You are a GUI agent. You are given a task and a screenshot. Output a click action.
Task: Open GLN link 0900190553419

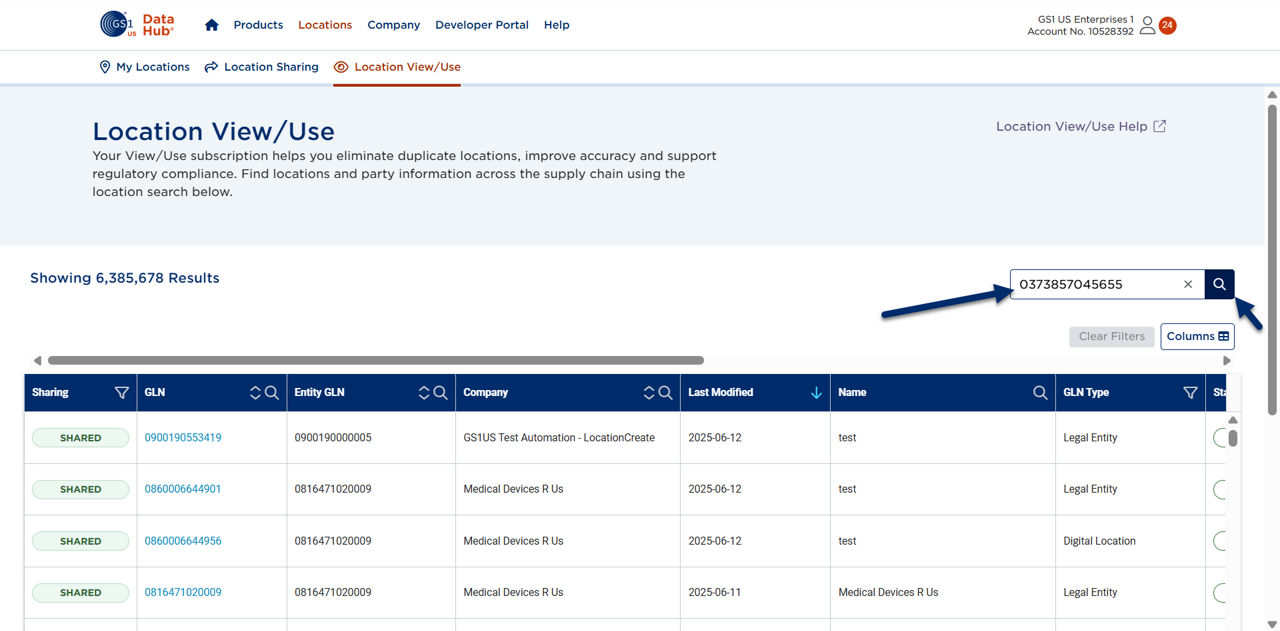[x=183, y=438]
